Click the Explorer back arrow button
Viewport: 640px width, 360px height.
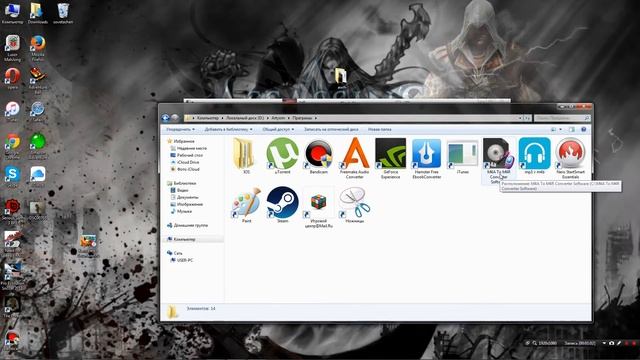[165, 118]
